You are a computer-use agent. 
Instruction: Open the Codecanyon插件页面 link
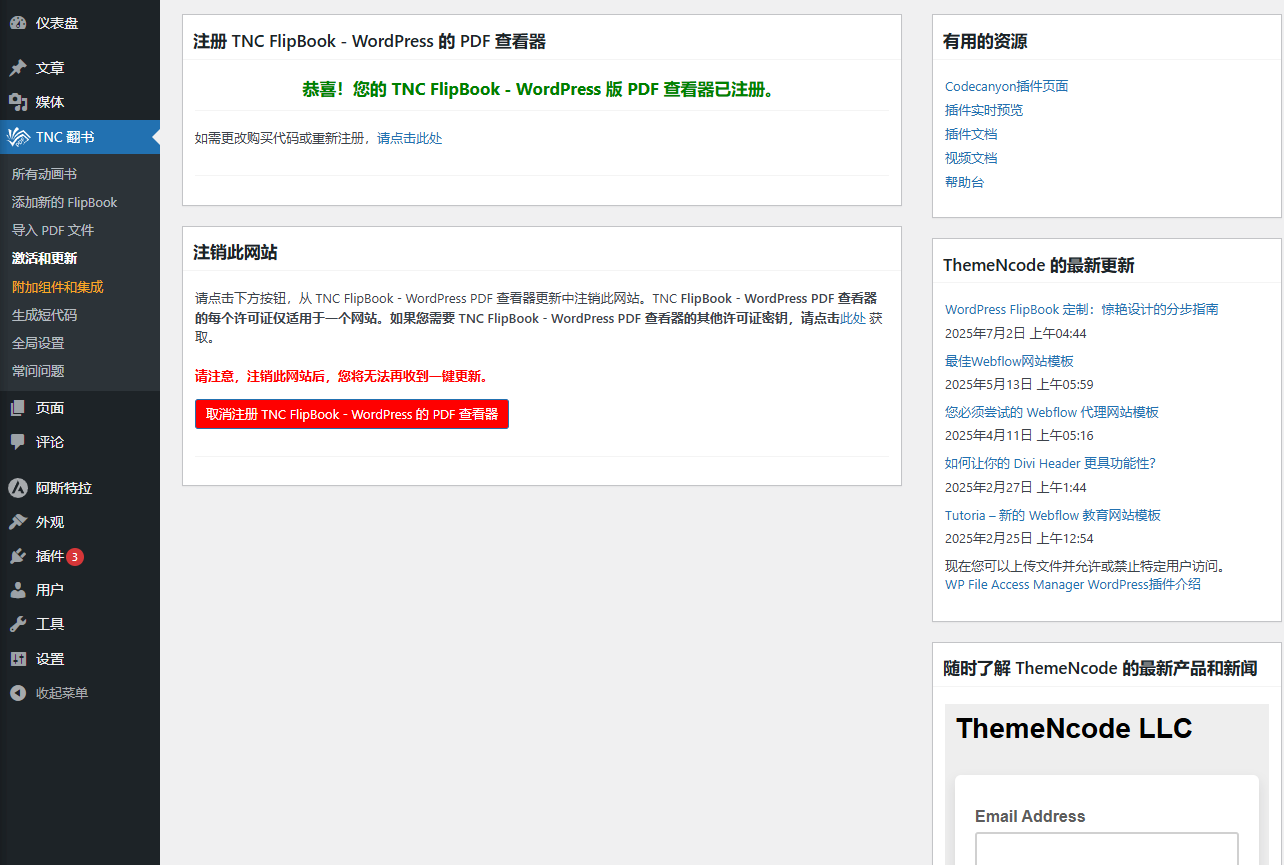click(1006, 86)
